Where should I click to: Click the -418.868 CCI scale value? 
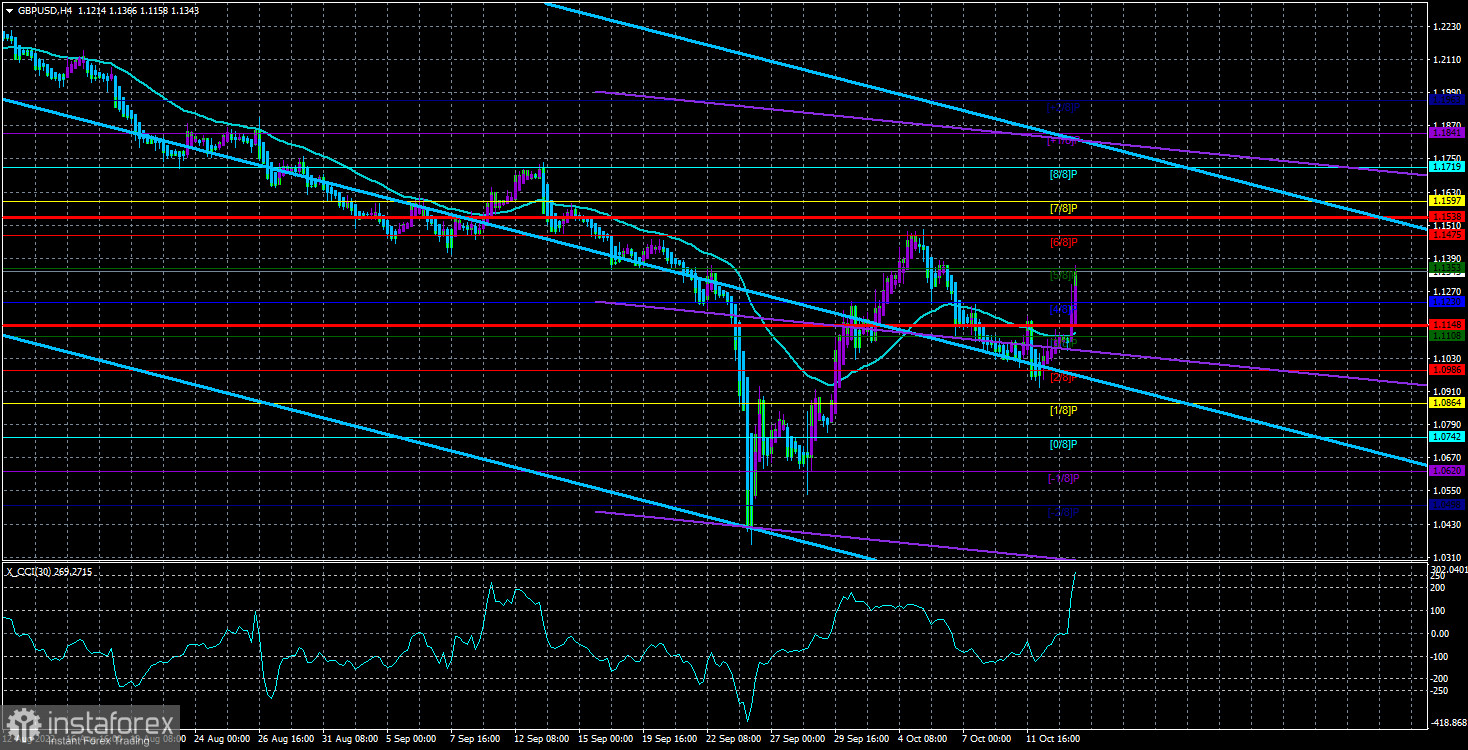point(1449,722)
